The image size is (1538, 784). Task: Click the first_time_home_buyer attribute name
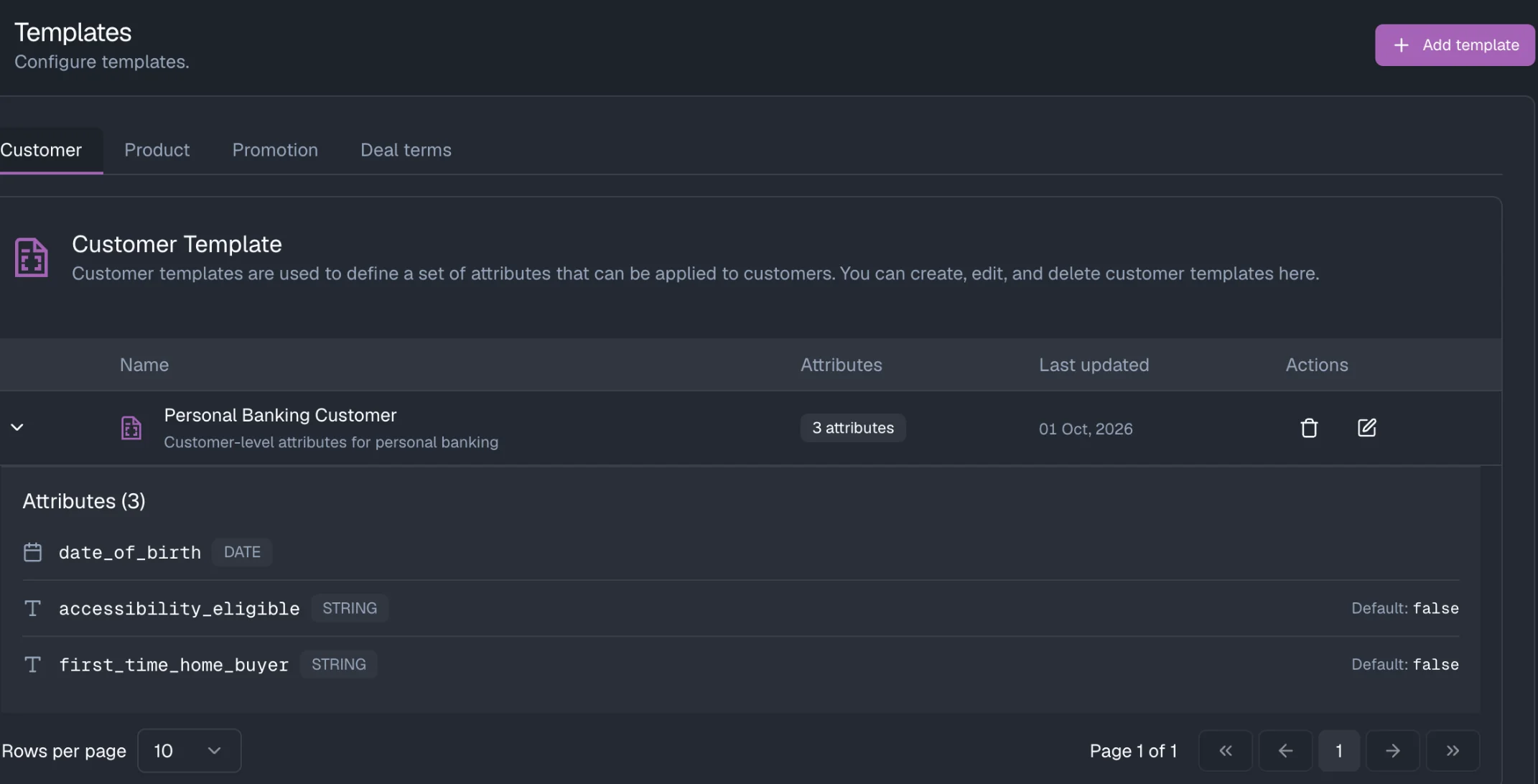click(x=174, y=665)
